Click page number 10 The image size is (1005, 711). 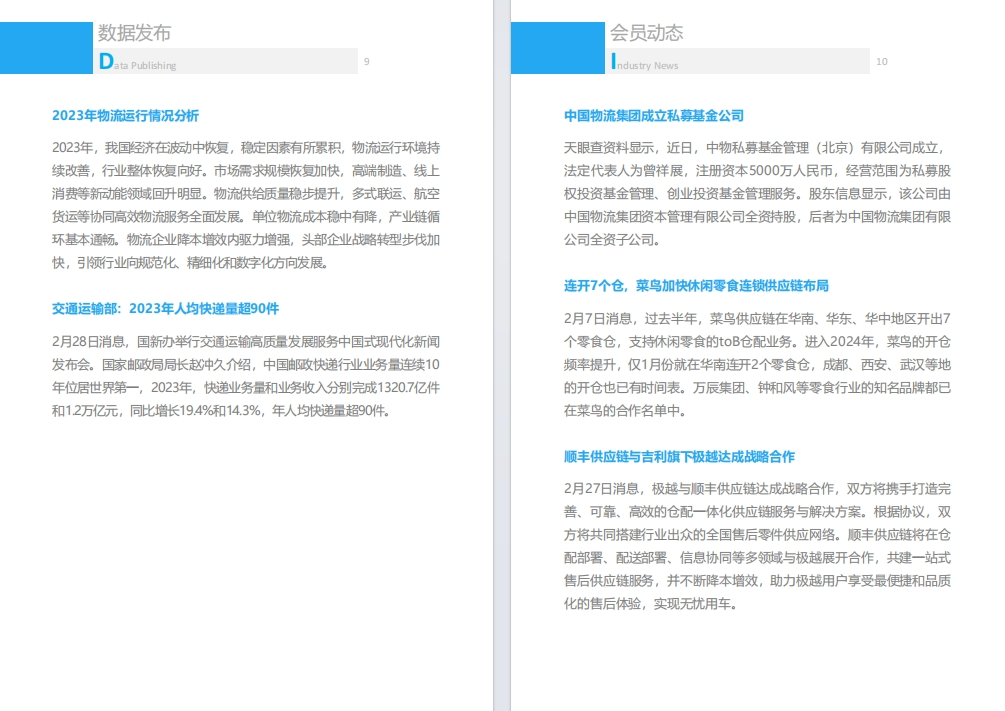(882, 62)
